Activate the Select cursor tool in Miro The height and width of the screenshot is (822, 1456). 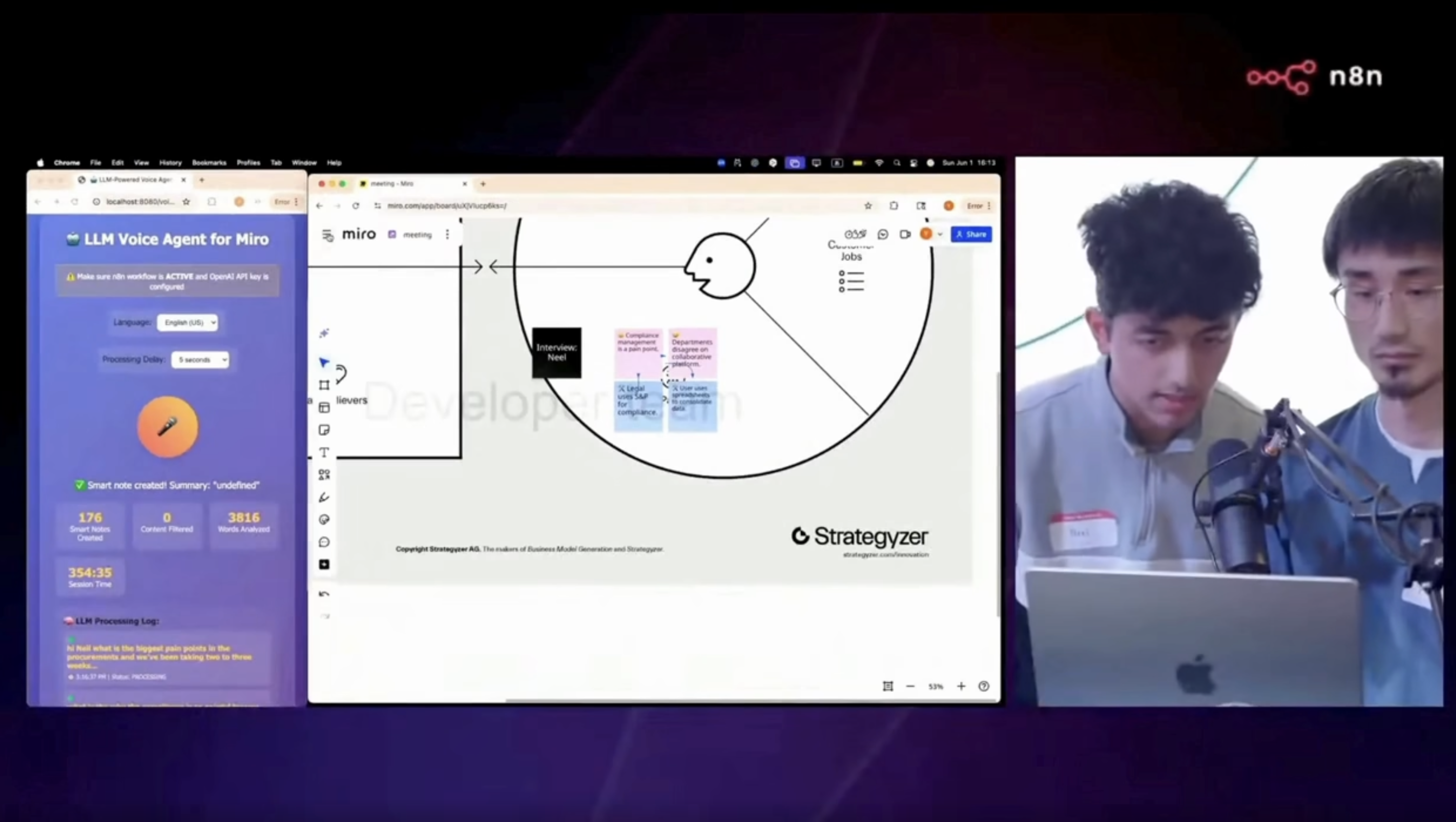(x=324, y=362)
